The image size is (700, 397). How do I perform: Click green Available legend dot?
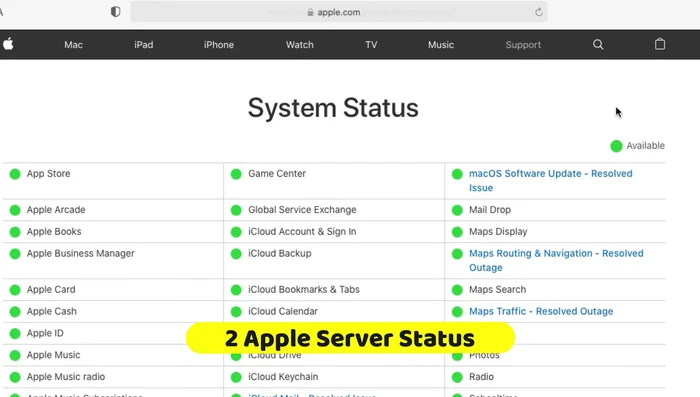(x=617, y=146)
